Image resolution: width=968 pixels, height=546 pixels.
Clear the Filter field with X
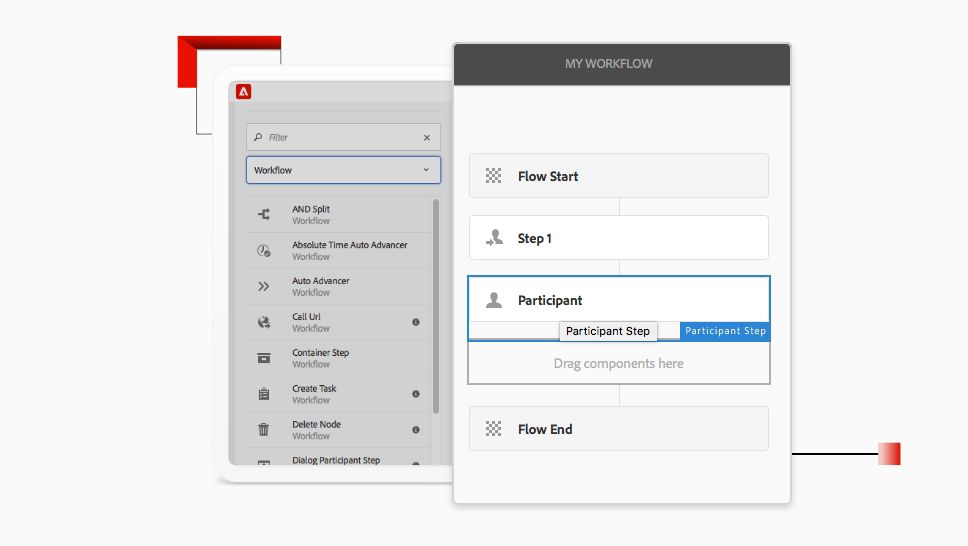(x=427, y=138)
